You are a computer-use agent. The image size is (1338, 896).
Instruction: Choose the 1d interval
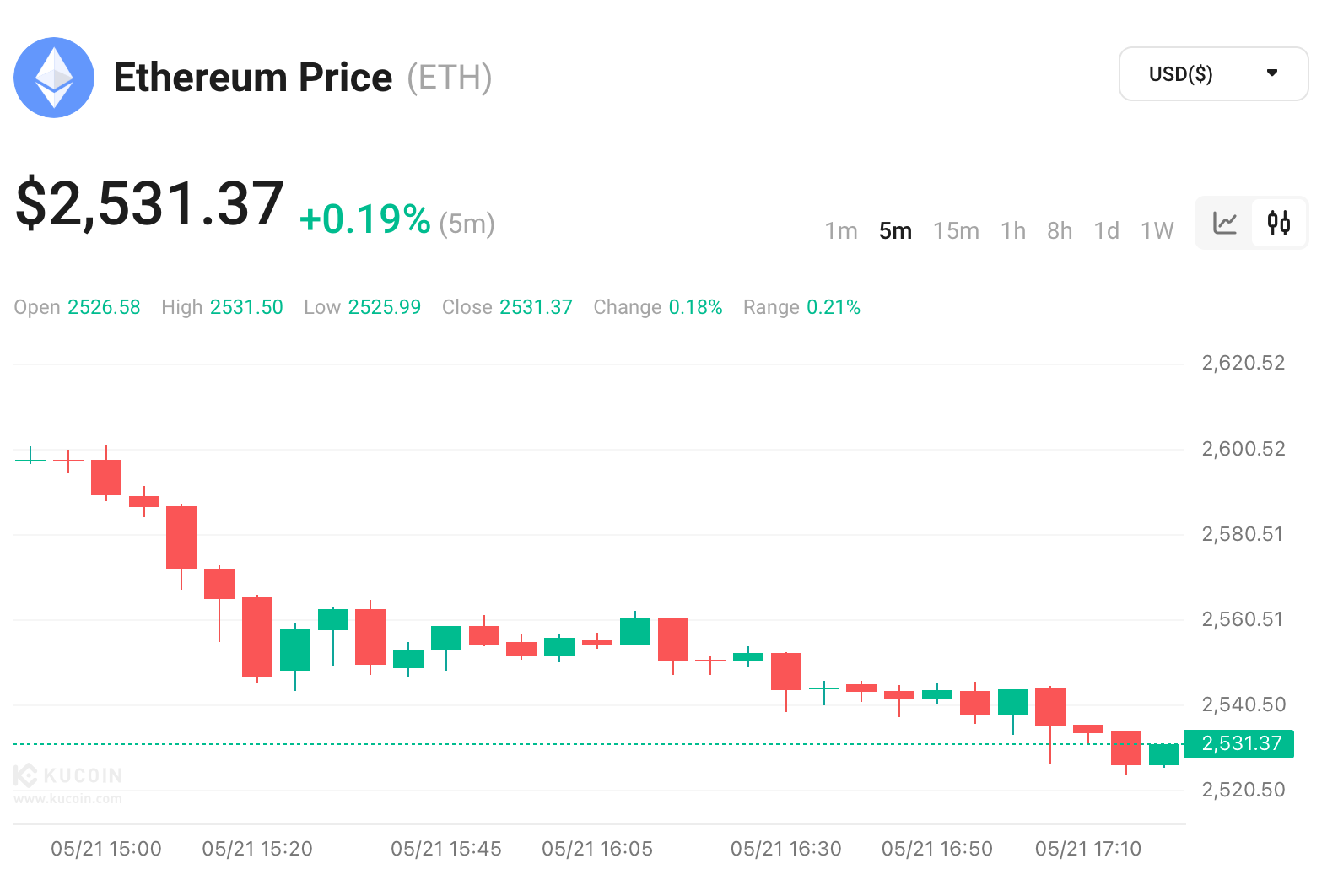point(1106,231)
